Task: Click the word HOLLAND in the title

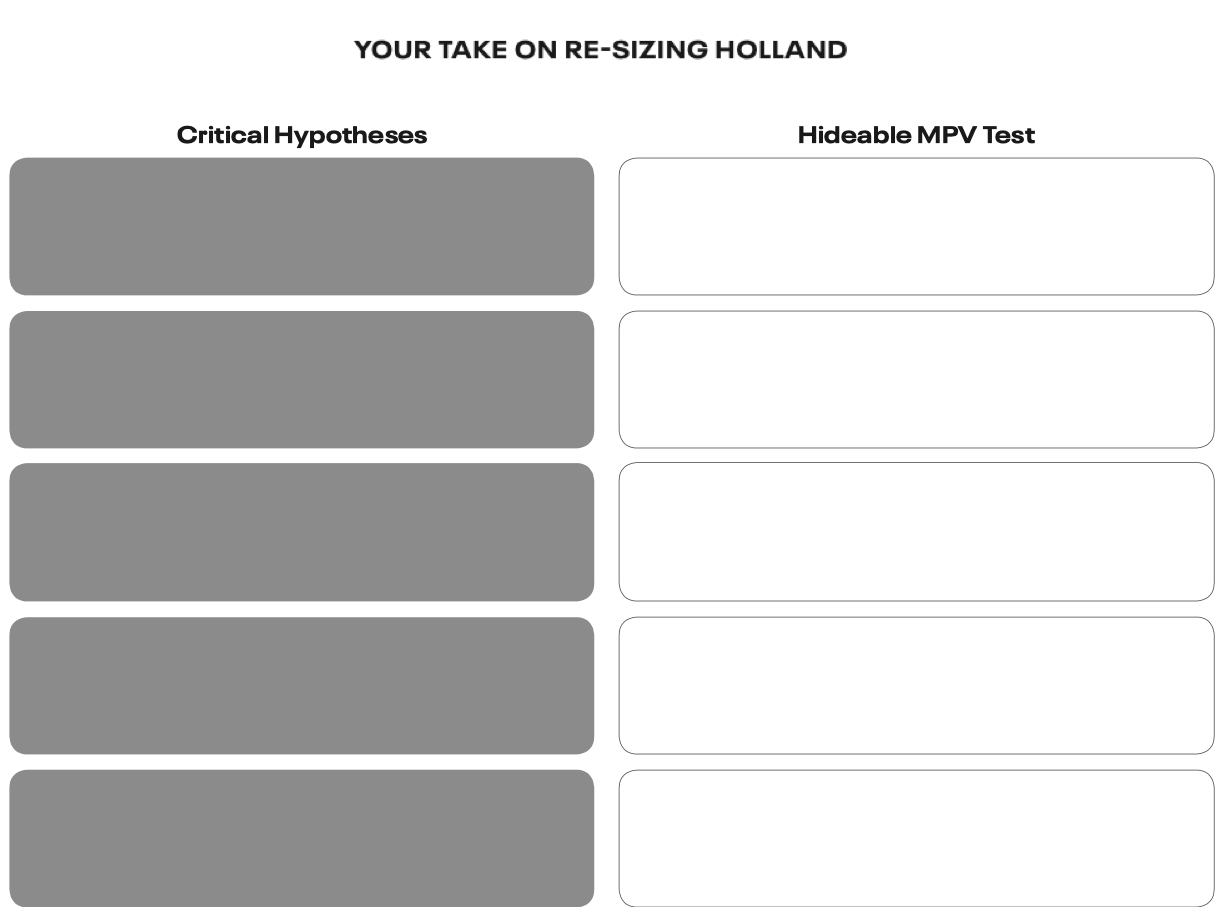Action: (x=781, y=50)
